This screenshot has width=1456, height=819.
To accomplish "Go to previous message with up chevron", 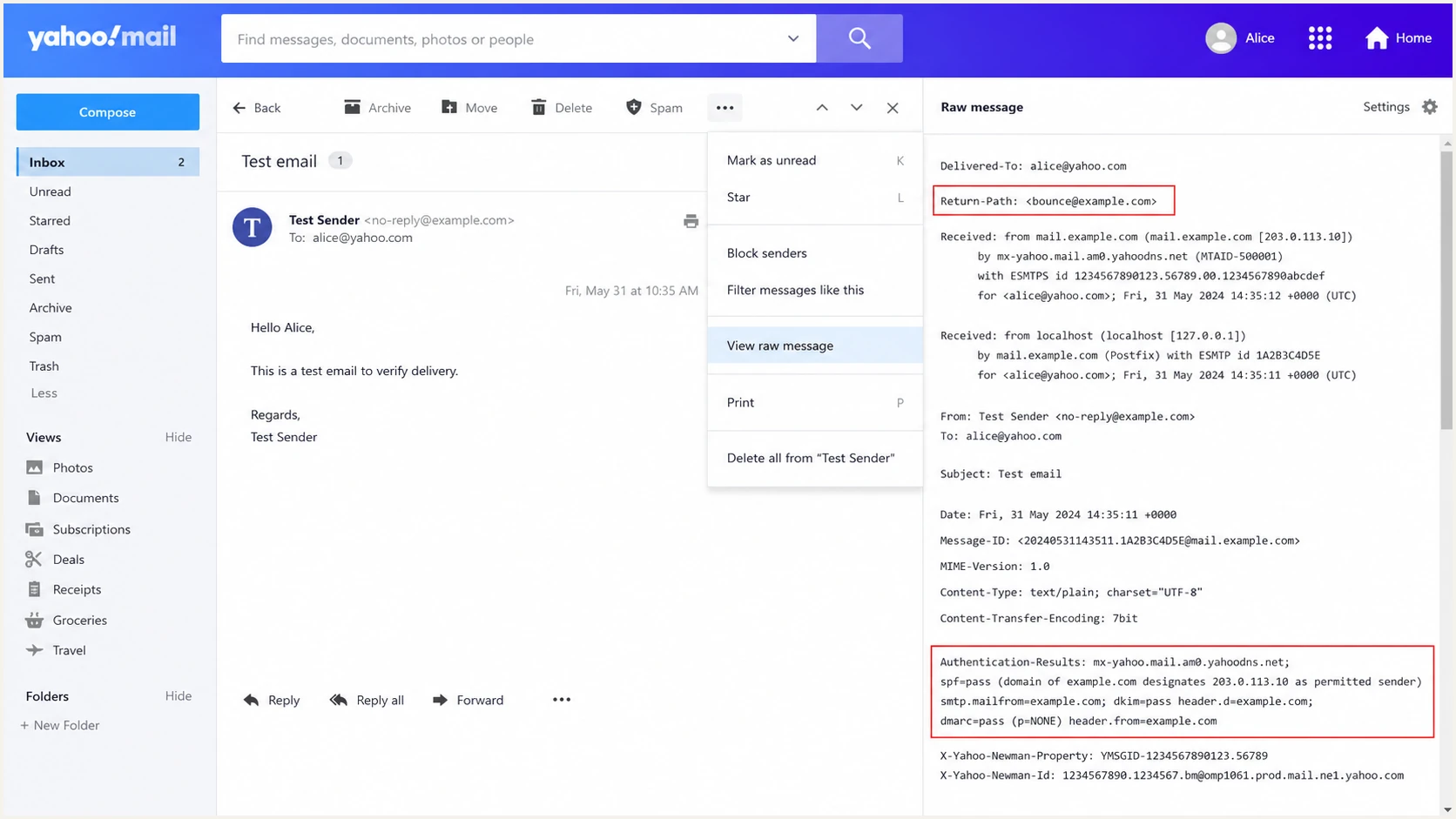I will pos(822,108).
